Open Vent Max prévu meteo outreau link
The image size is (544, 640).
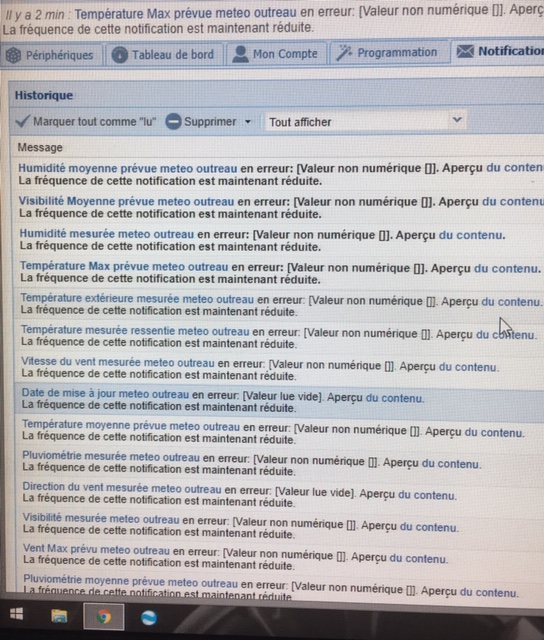pos(96,549)
